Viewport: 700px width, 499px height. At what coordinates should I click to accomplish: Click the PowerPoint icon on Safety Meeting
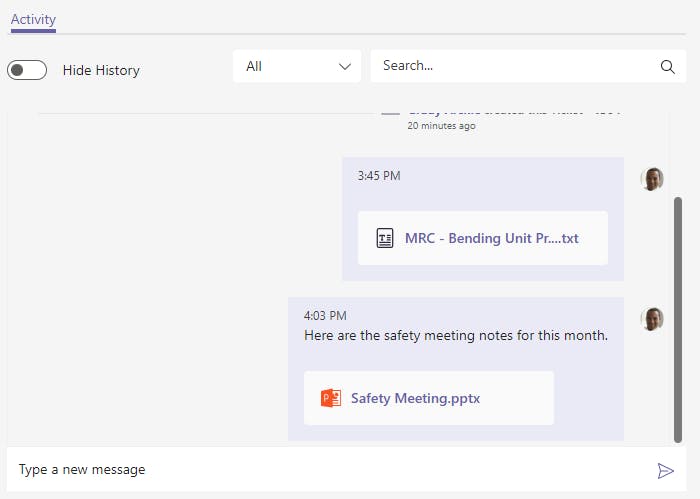pos(330,398)
